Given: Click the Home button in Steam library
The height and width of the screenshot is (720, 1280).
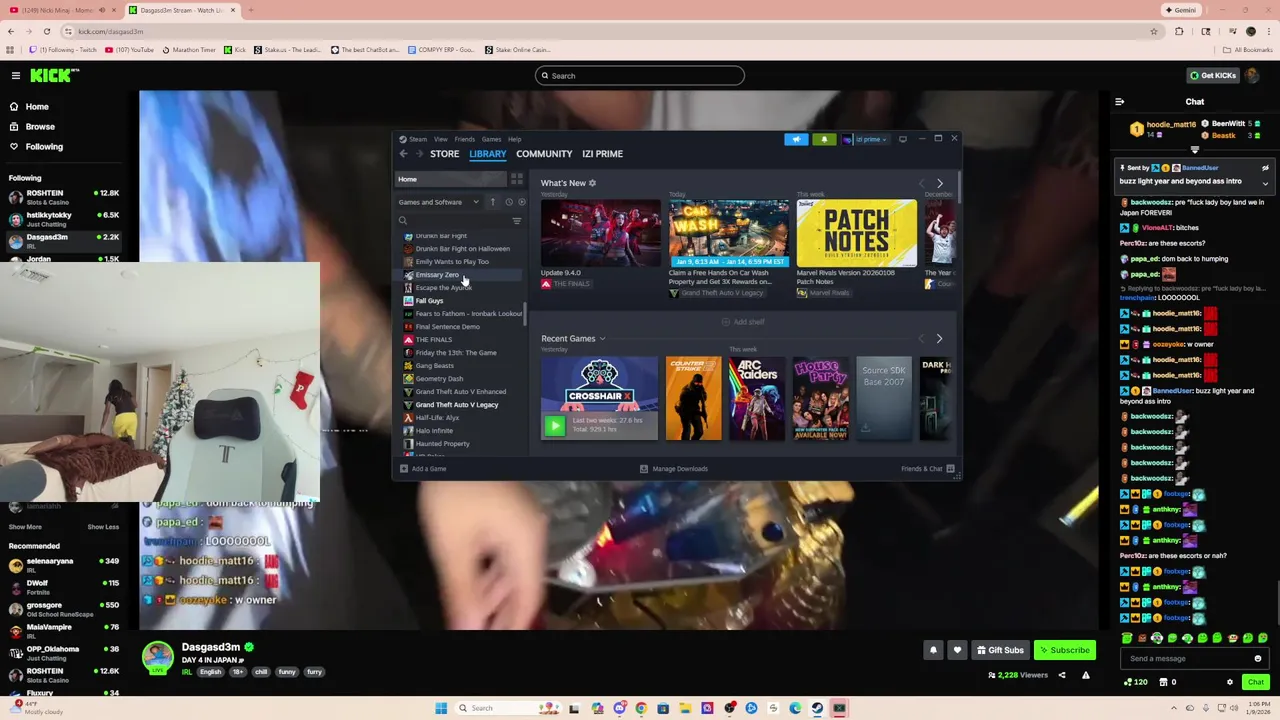Looking at the screenshot, I should [451, 179].
